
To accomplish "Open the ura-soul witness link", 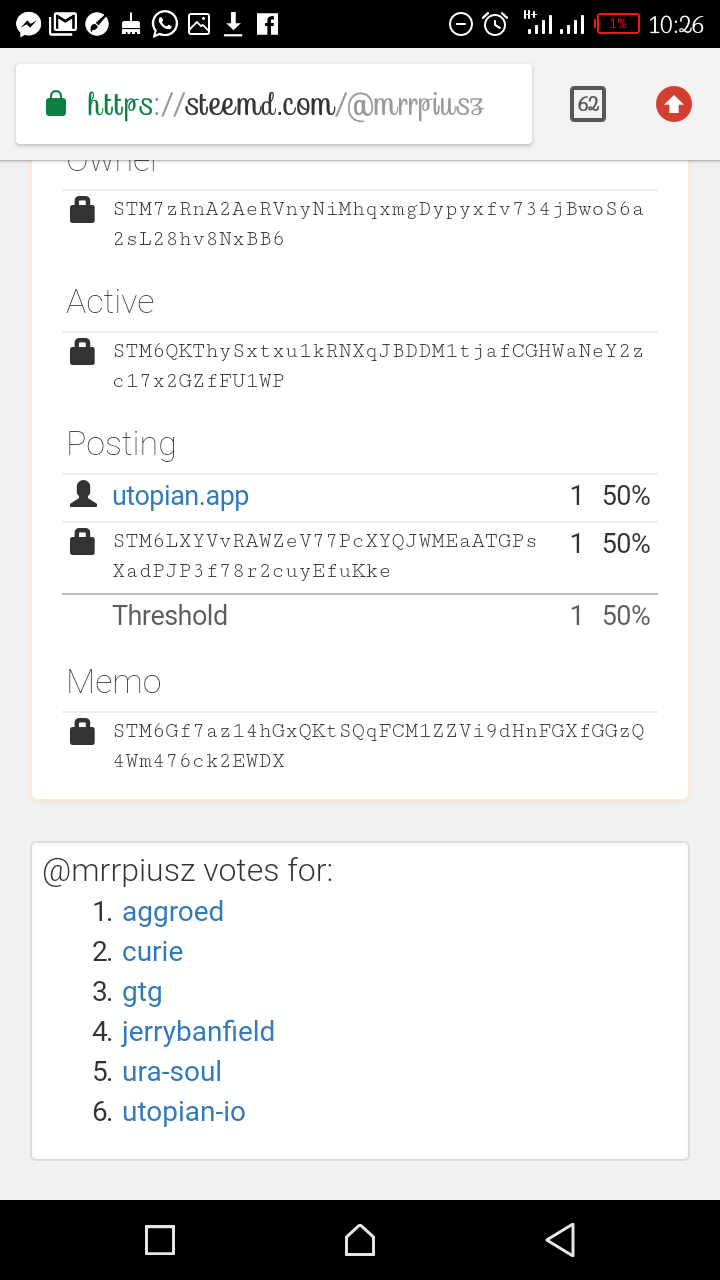I will click(172, 1071).
